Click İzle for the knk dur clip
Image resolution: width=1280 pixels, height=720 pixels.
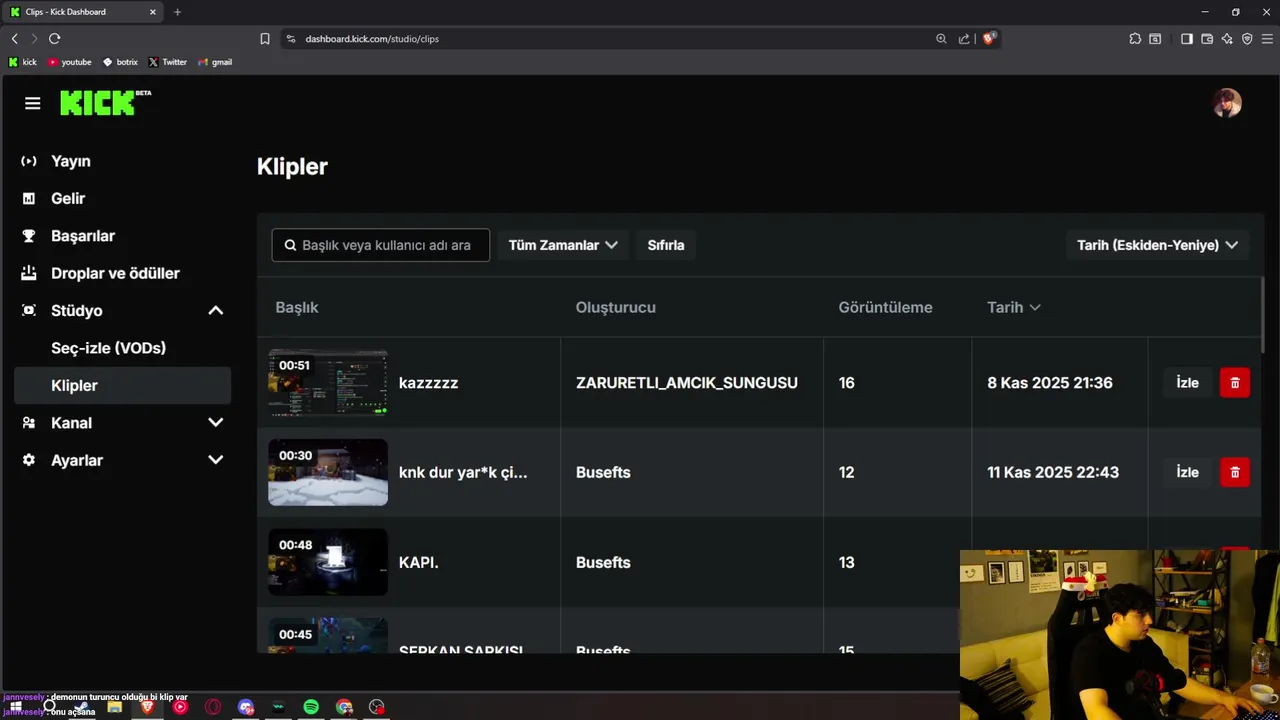(1187, 472)
